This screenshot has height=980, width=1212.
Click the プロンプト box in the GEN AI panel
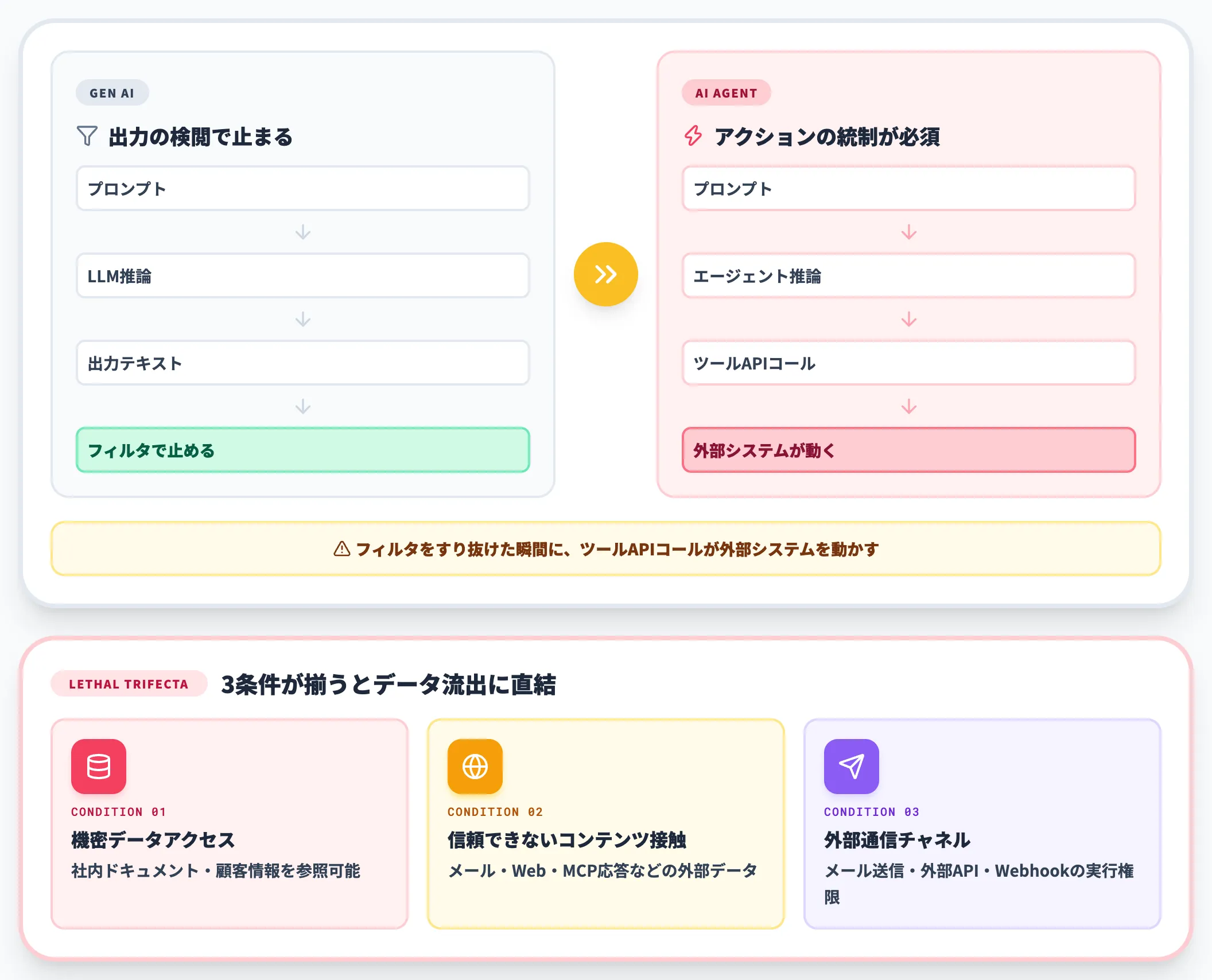303,189
